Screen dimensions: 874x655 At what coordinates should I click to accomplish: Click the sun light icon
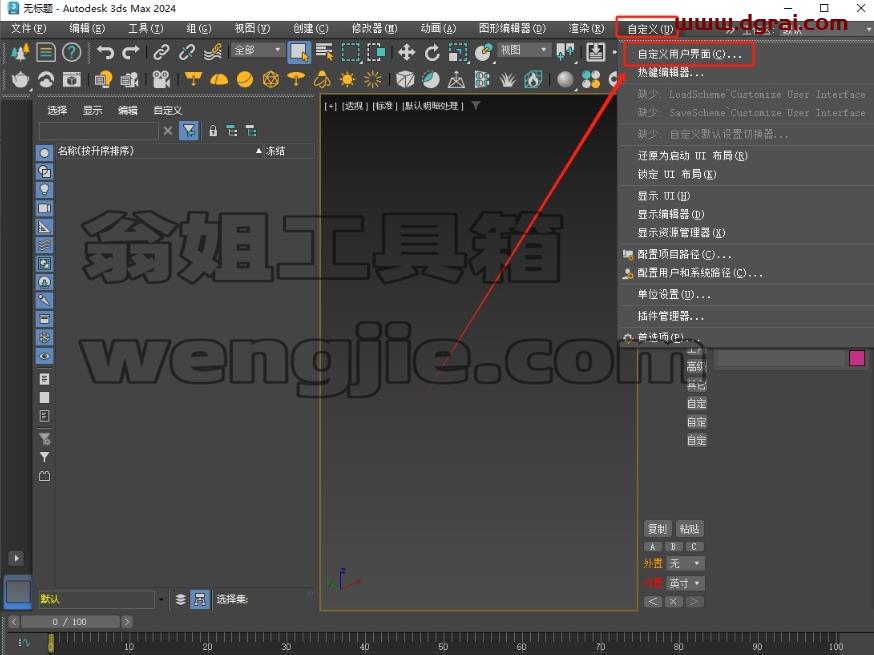click(347, 80)
